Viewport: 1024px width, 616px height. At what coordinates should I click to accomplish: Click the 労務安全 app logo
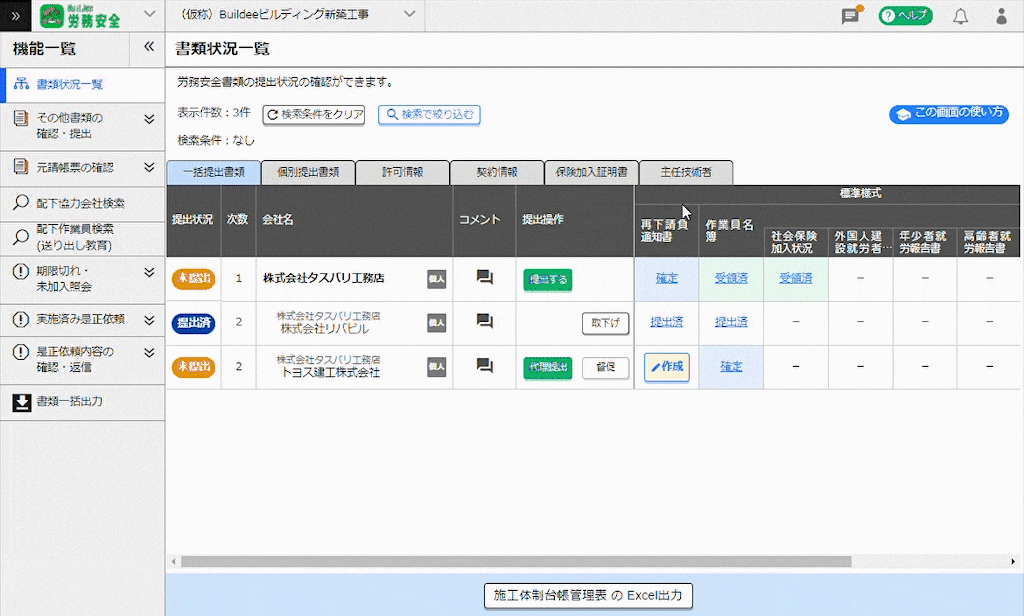pos(80,16)
